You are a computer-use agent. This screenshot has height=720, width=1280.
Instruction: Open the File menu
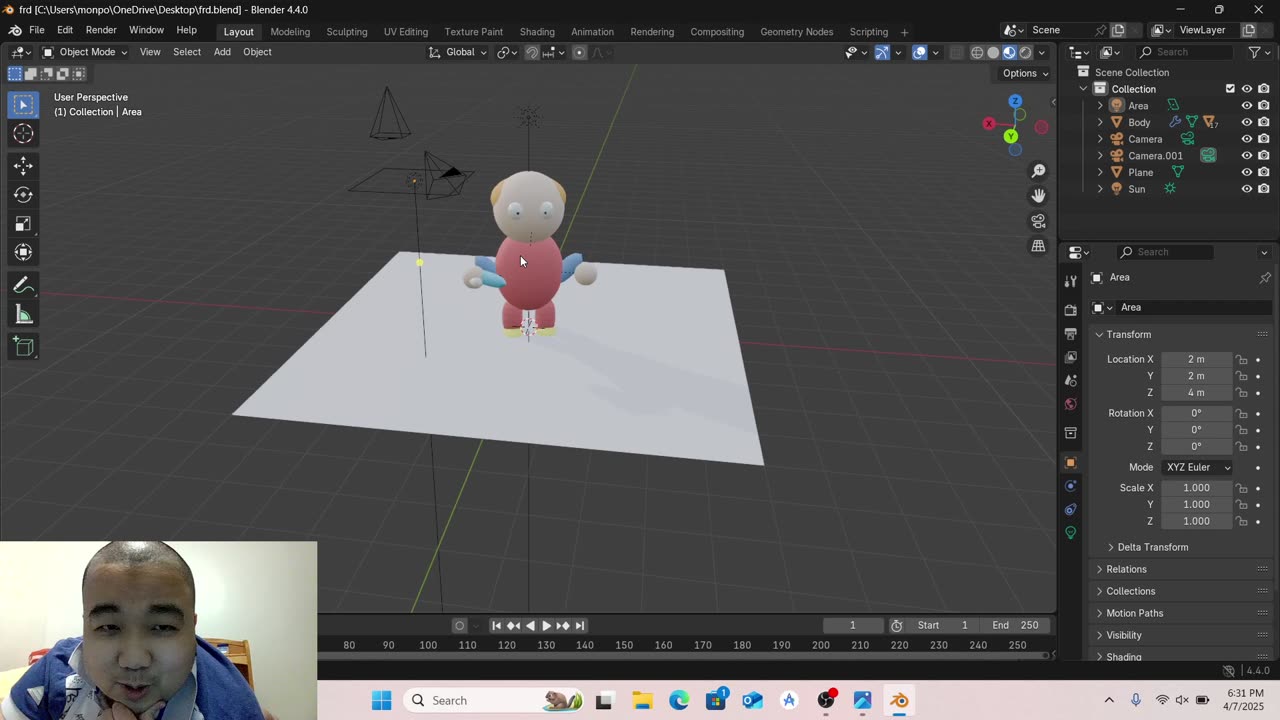point(36,30)
